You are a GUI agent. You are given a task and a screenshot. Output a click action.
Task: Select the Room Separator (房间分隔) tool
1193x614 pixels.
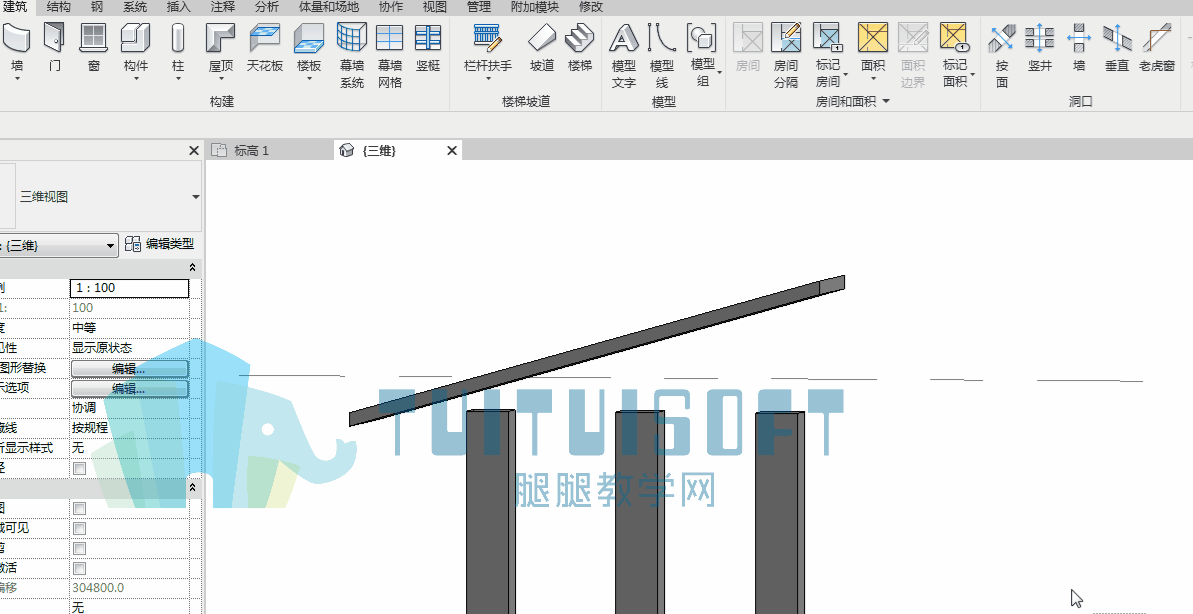786,55
